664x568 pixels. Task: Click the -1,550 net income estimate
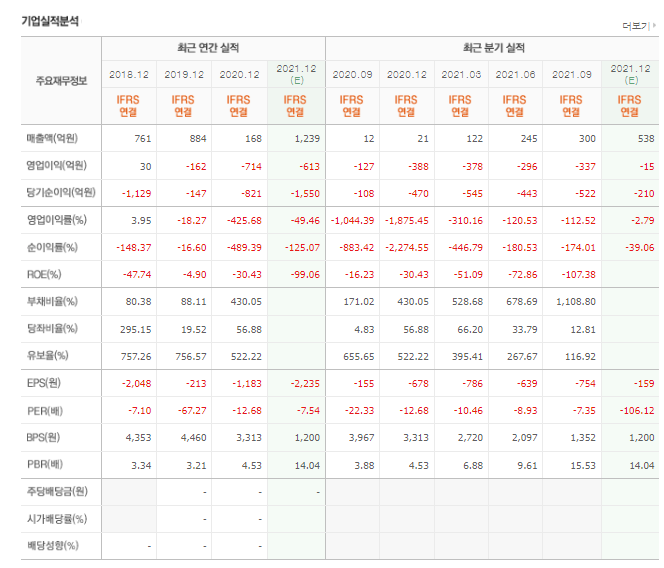pos(305,194)
